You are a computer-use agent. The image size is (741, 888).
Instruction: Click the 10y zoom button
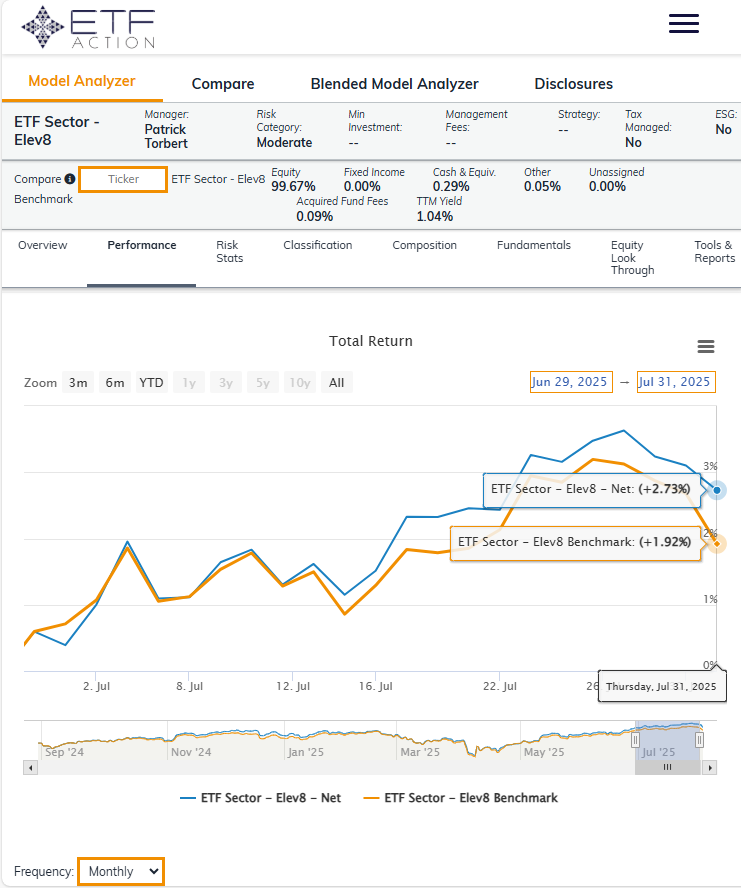pyautogui.click(x=300, y=383)
